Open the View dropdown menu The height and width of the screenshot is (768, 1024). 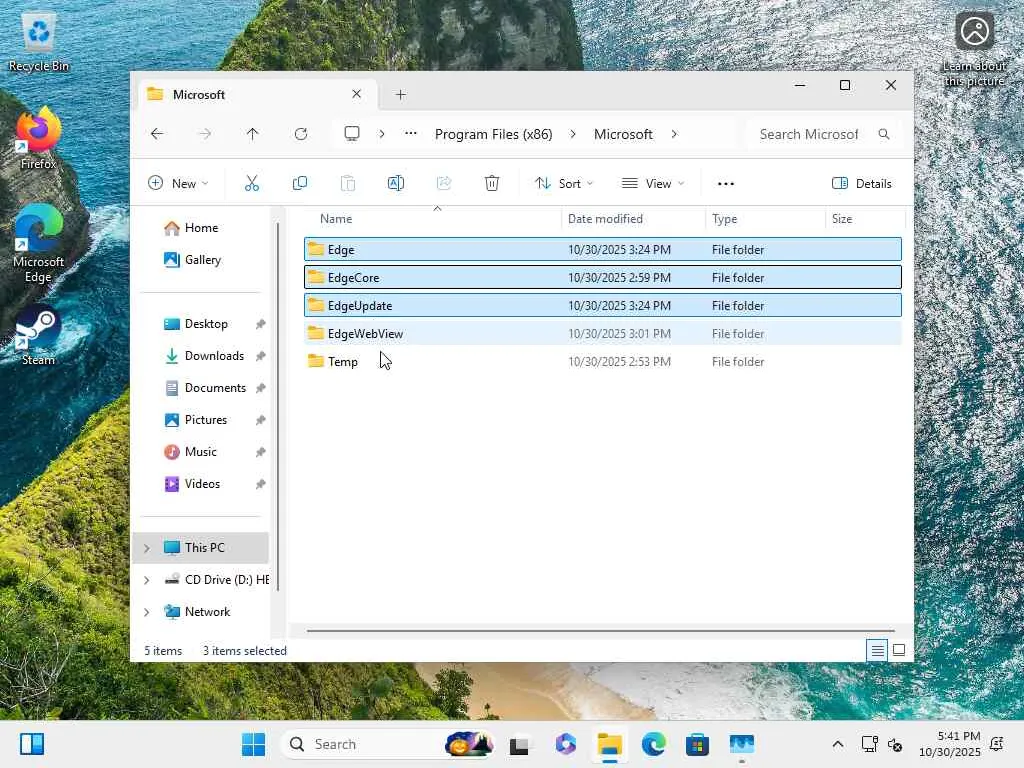coord(653,184)
